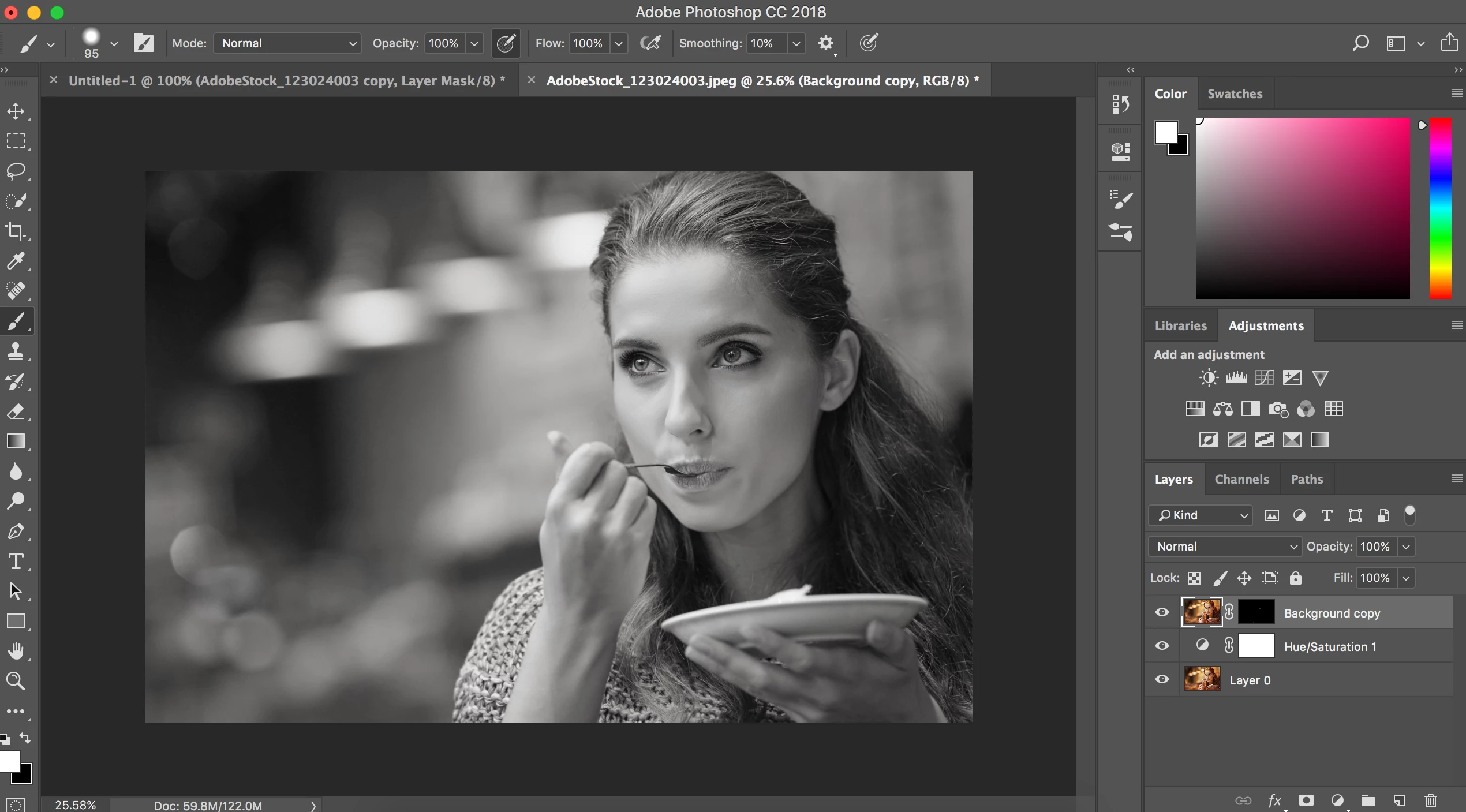Select the Lasso tool
The height and width of the screenshot is (812, 1466).
pos(16,171)
